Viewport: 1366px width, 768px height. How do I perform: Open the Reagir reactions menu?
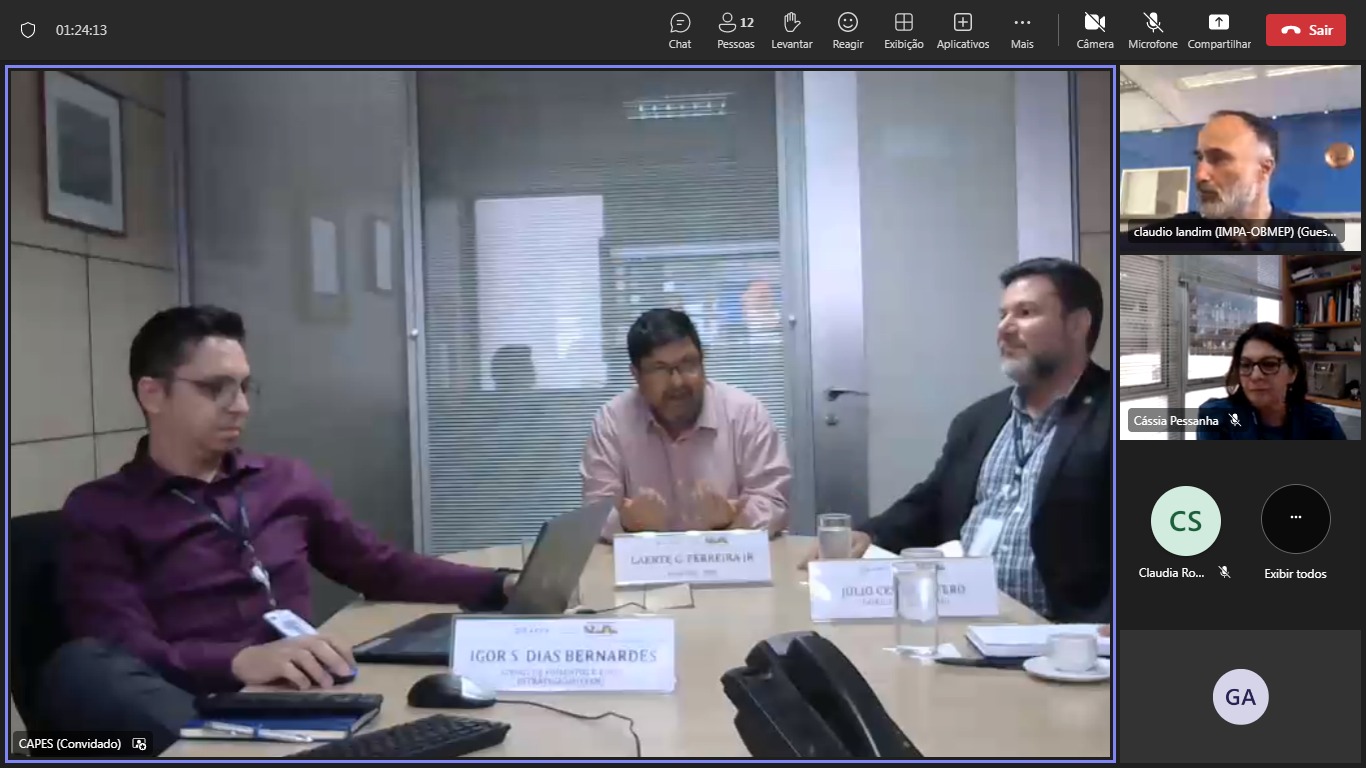(x=848, y=30)
